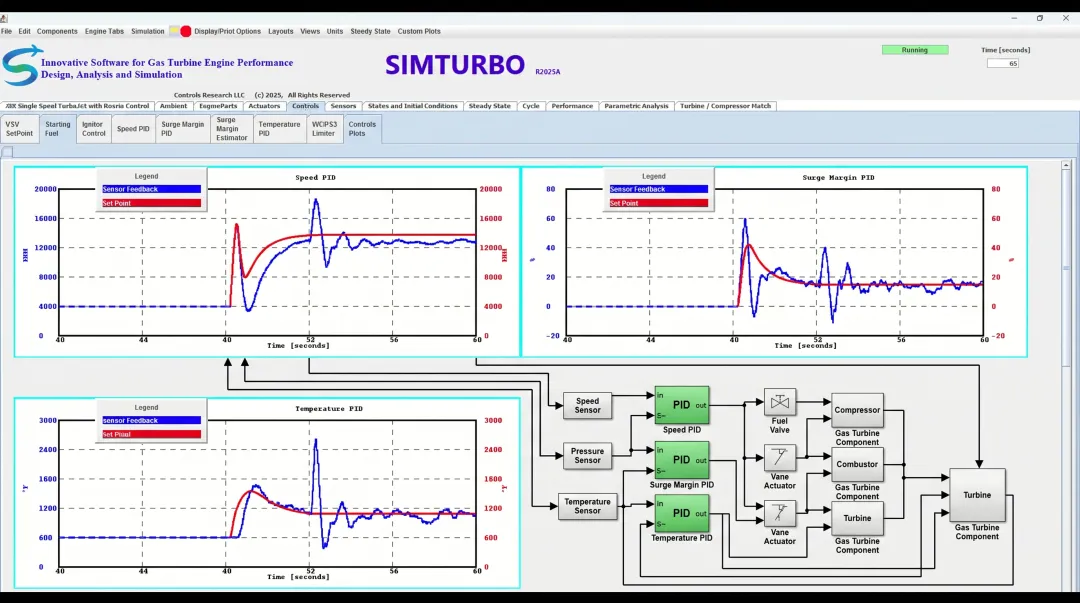1080x603 pixels.
Task: Select the large Turbine Gas Turbine block
Action: (x=977, y=495)
